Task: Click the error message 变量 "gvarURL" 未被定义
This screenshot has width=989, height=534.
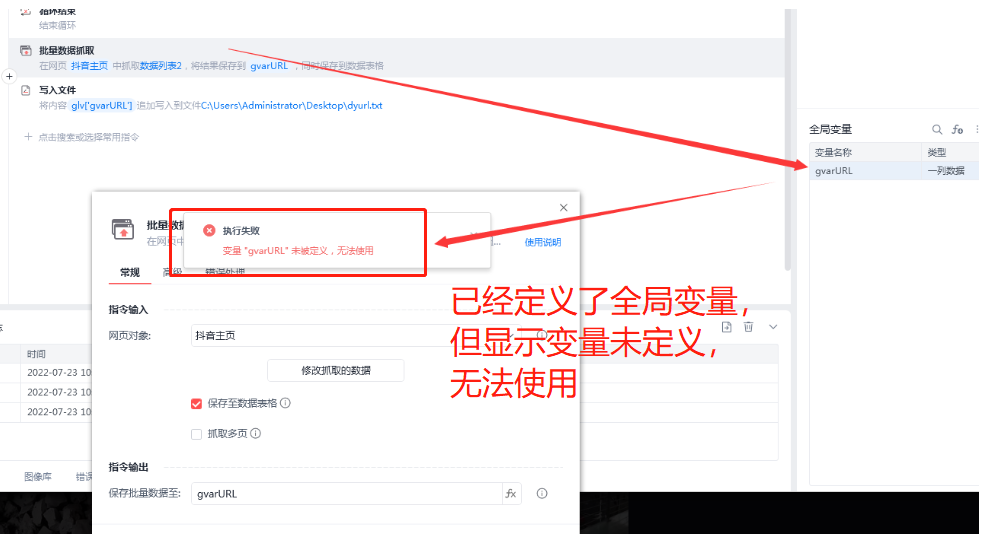Action: [x=298, y=250]
